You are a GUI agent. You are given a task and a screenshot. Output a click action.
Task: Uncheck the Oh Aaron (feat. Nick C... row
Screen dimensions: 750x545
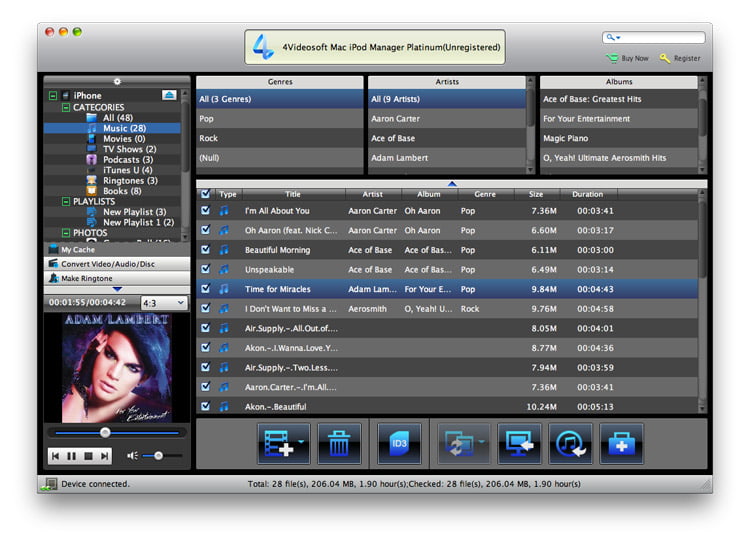point(206,230)
